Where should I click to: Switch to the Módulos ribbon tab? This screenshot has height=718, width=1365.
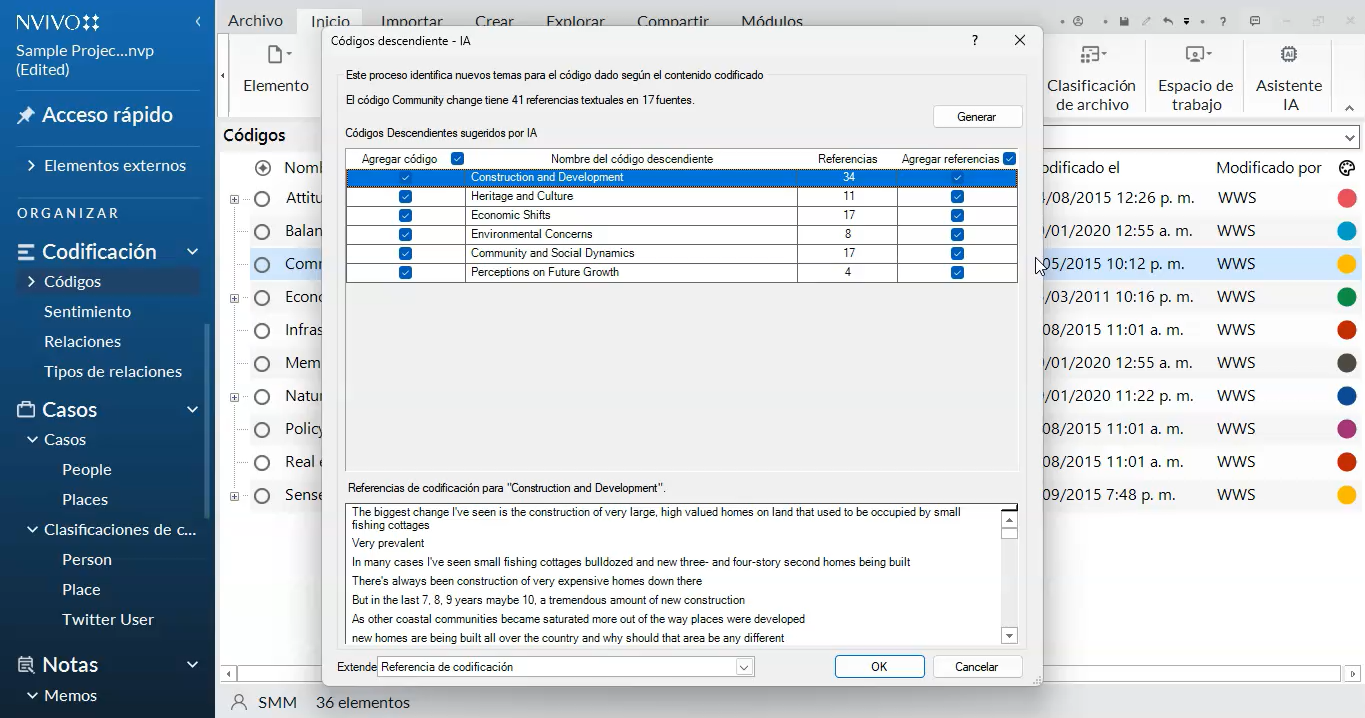[771, 21]
